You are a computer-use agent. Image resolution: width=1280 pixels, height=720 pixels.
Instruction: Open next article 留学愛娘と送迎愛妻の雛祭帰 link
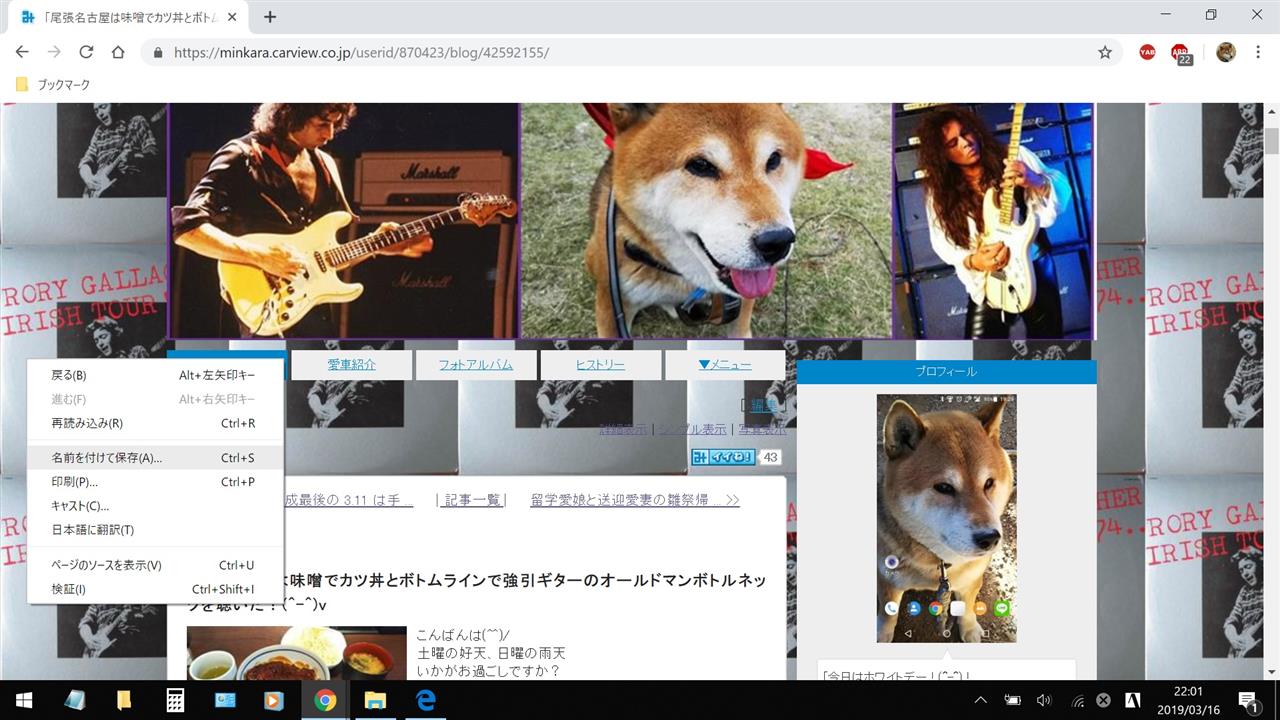click(x=634, y=500)
